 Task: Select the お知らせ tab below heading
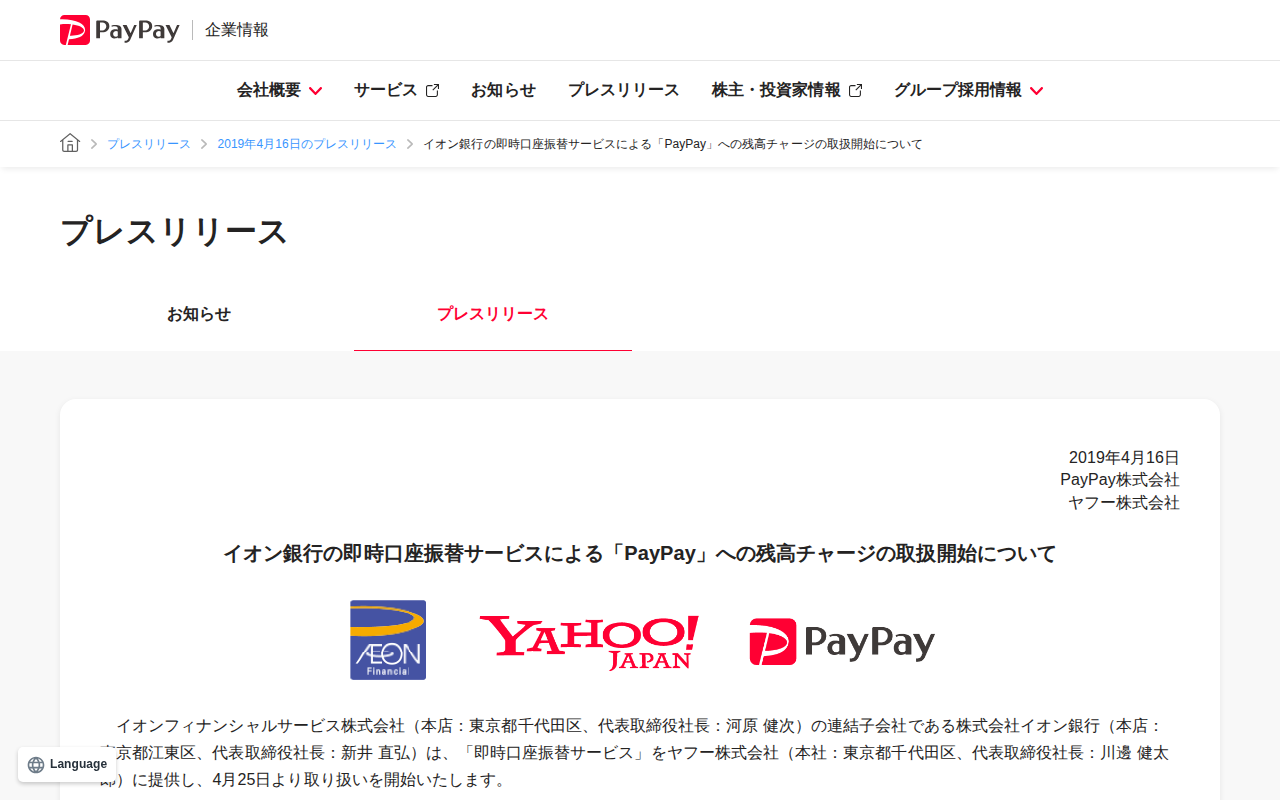pos(199,314)
